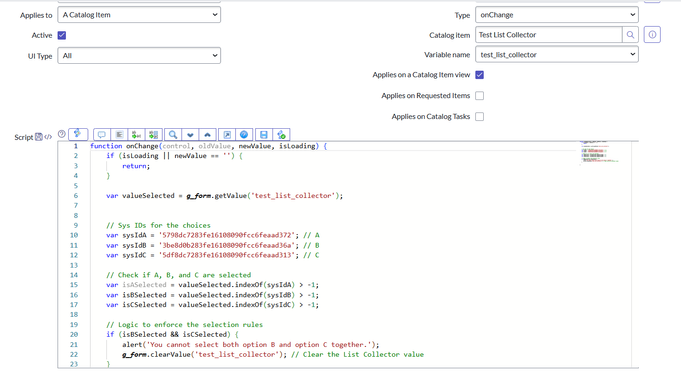Click 'clearValue' call on line 22
The height and width of the screenshot is (380, 681).
[x=170, y=355]
